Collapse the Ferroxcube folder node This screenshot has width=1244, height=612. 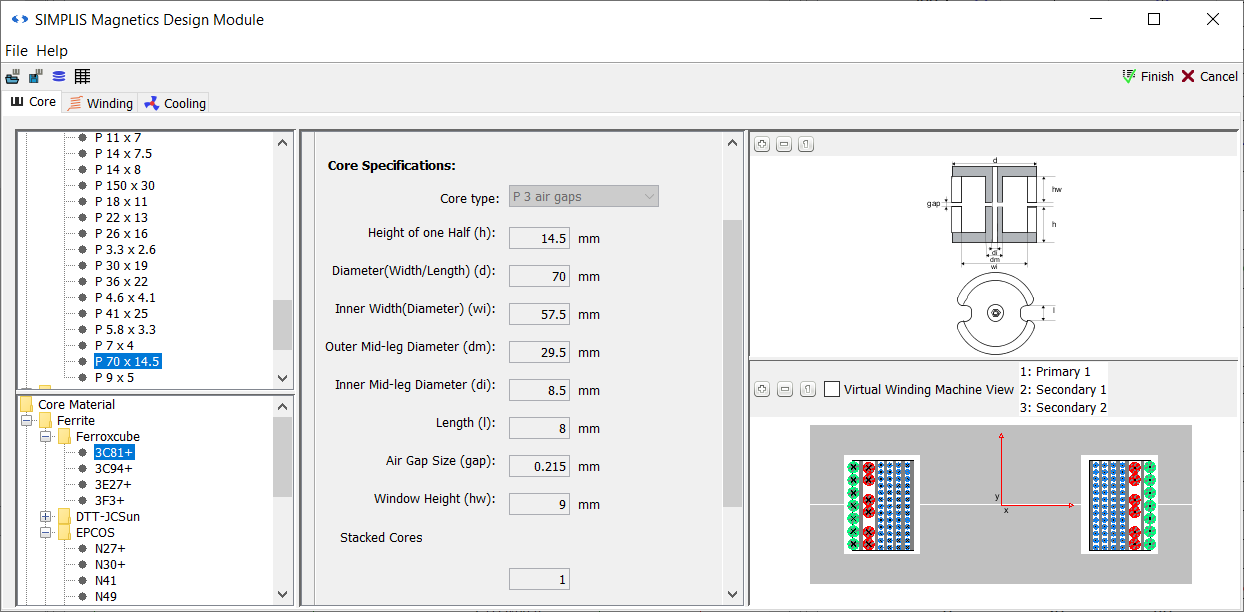click(46, 437)
